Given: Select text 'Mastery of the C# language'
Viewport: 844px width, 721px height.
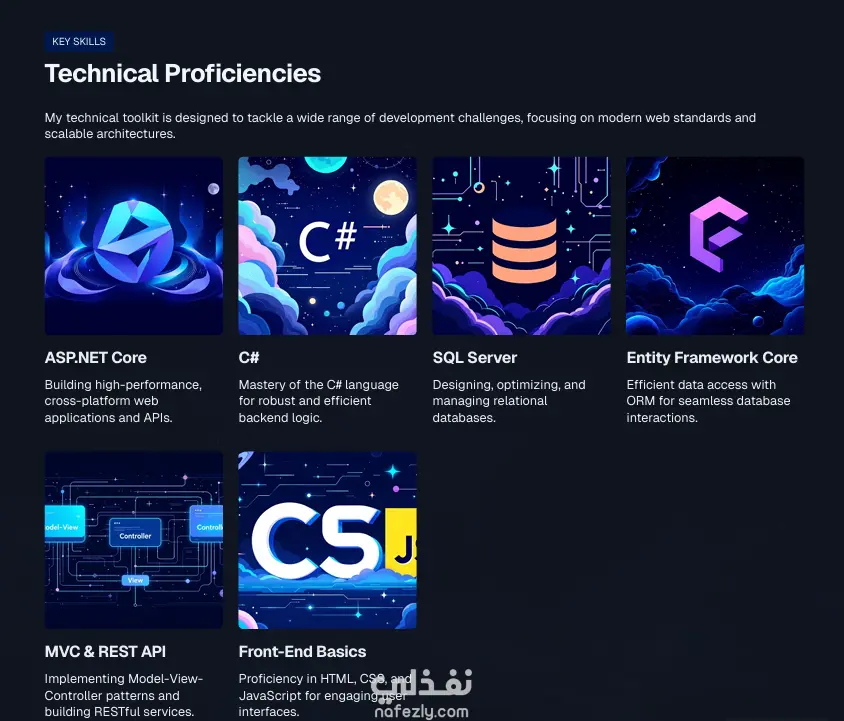Looking at the screenshot, I should (319, 384).
